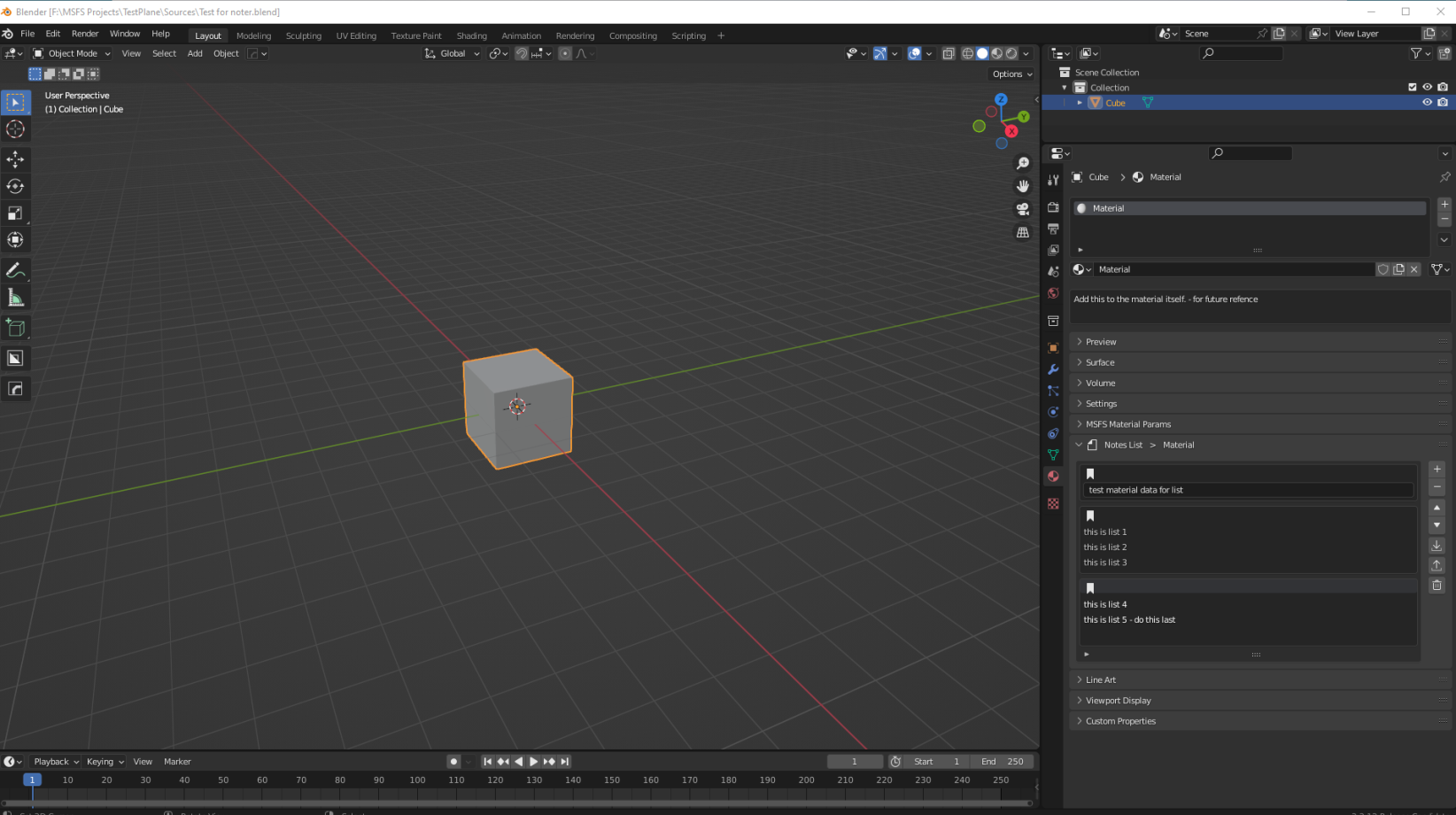Open the Render menu

(85, 34)
